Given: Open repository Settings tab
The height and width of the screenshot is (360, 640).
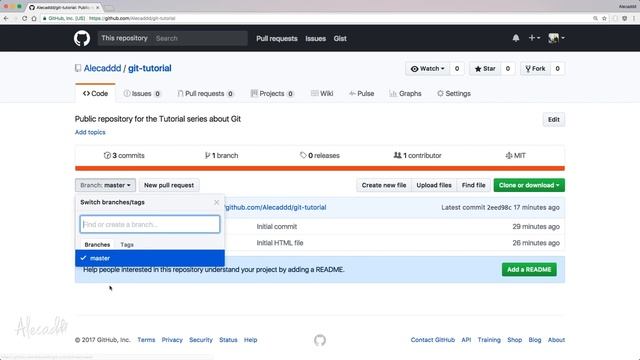Looking at the screenshot, I should (x=454, y=93).
